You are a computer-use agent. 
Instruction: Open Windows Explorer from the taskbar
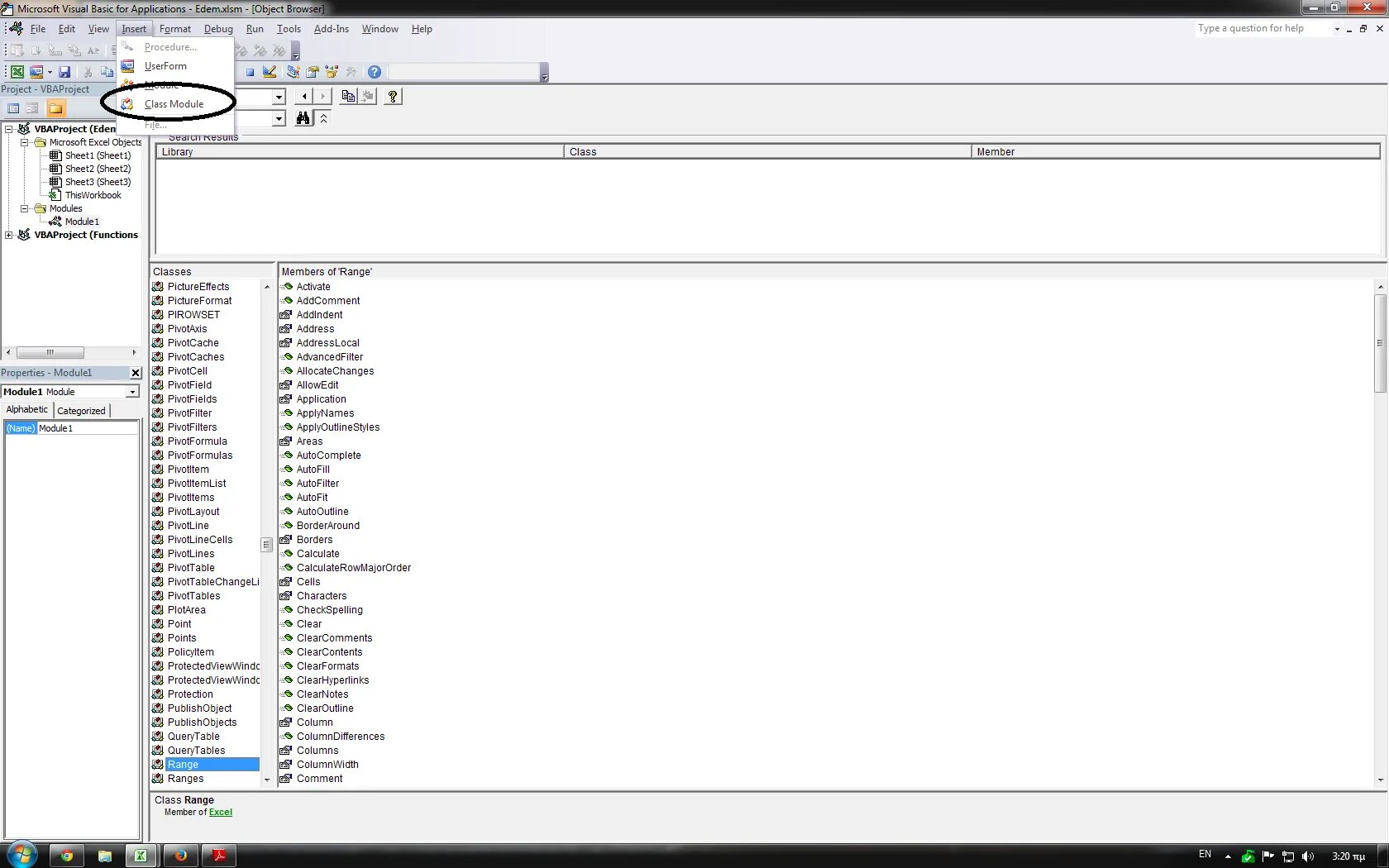105,856
